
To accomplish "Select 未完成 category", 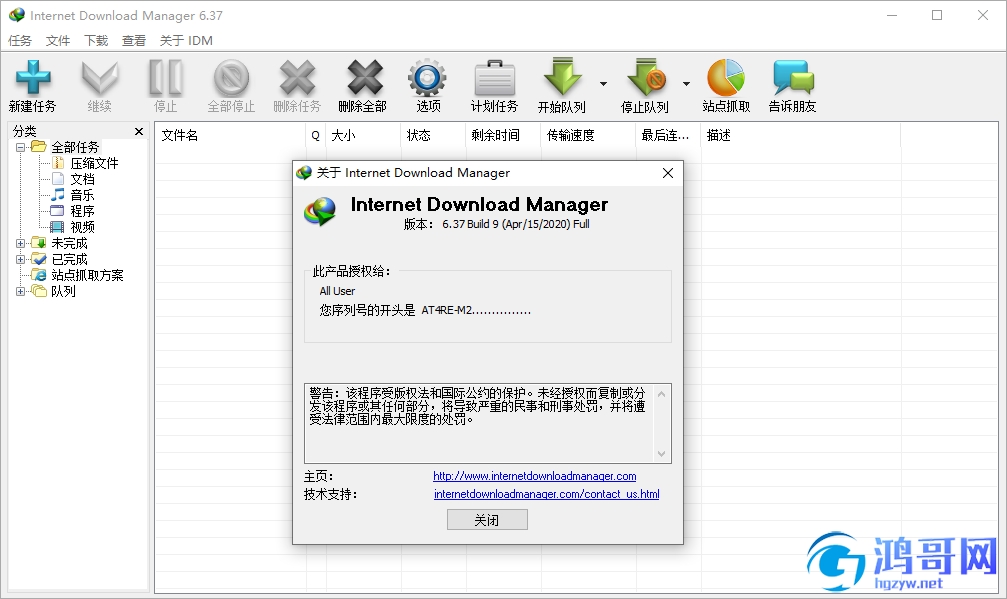I will point(69,243).
